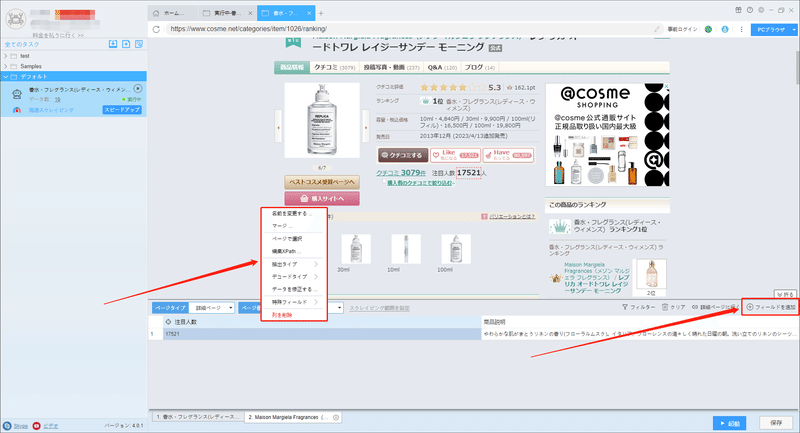
Task: Expand the デコードタイプ submenu
Action: 294,276
